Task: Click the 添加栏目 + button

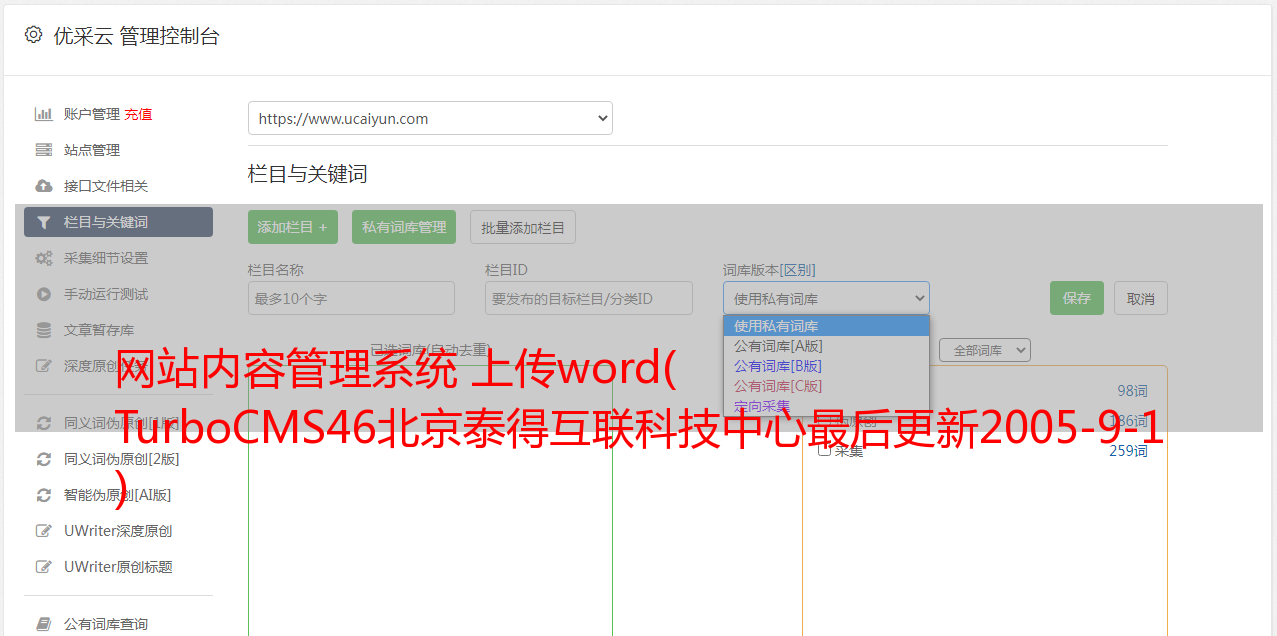Action: coord(293,227)
